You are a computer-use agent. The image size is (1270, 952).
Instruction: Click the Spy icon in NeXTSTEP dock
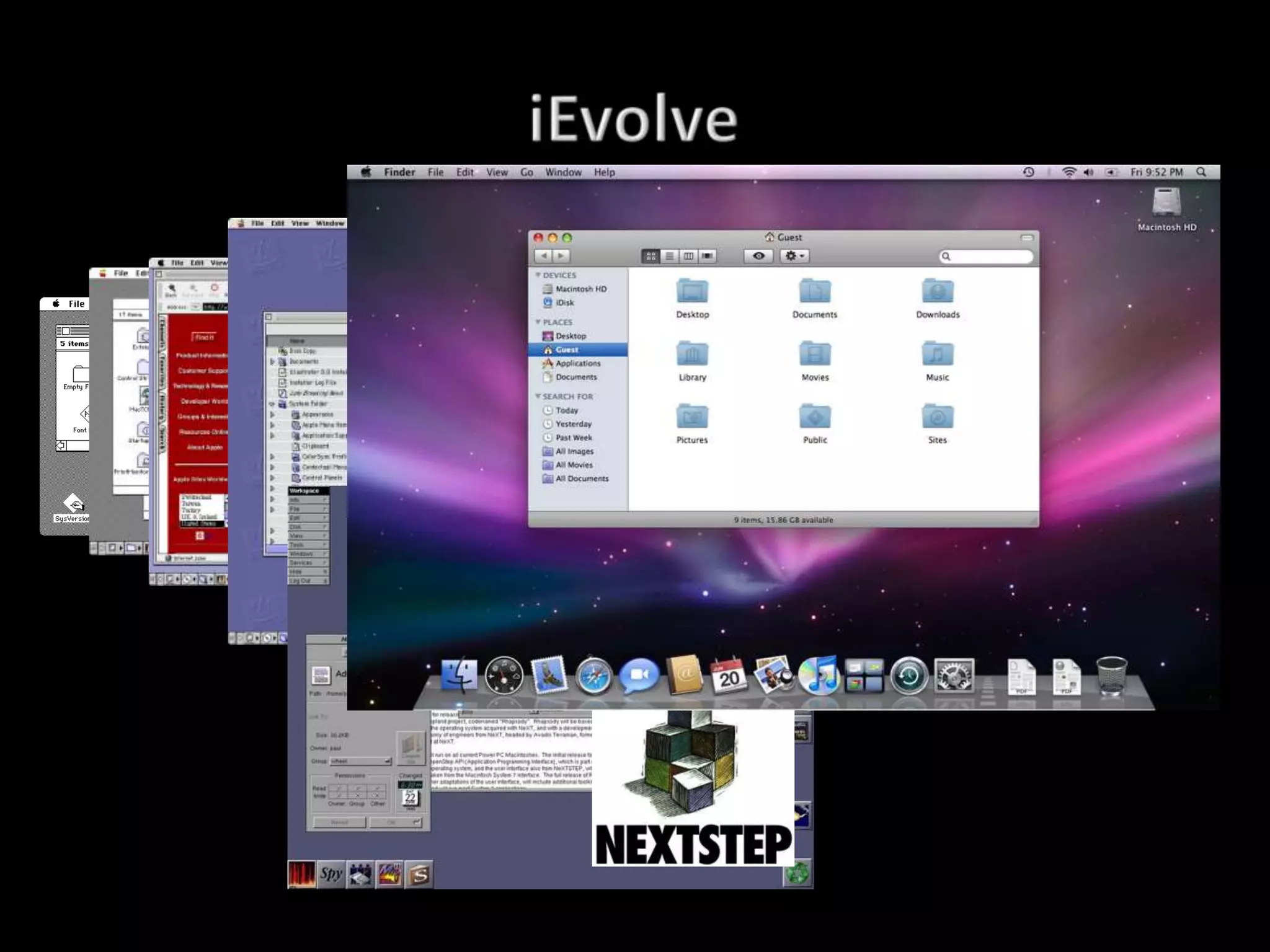(x=331, y=874)
